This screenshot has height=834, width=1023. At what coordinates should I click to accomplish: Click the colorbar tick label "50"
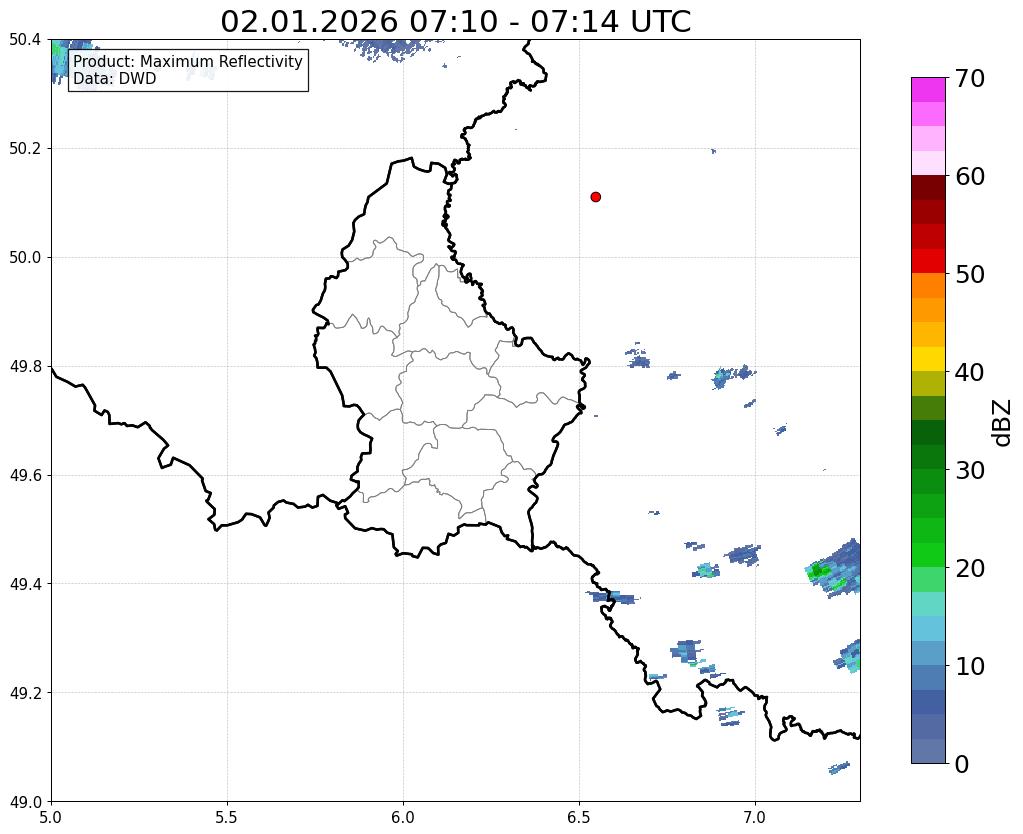(970, 275)
